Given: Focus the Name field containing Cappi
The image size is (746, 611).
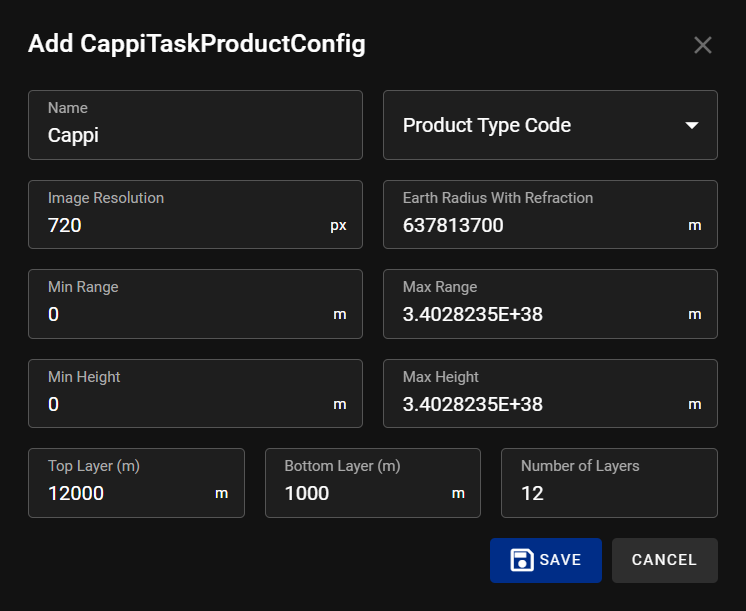Looking at the screenshot, I should [x=195, y=135].
